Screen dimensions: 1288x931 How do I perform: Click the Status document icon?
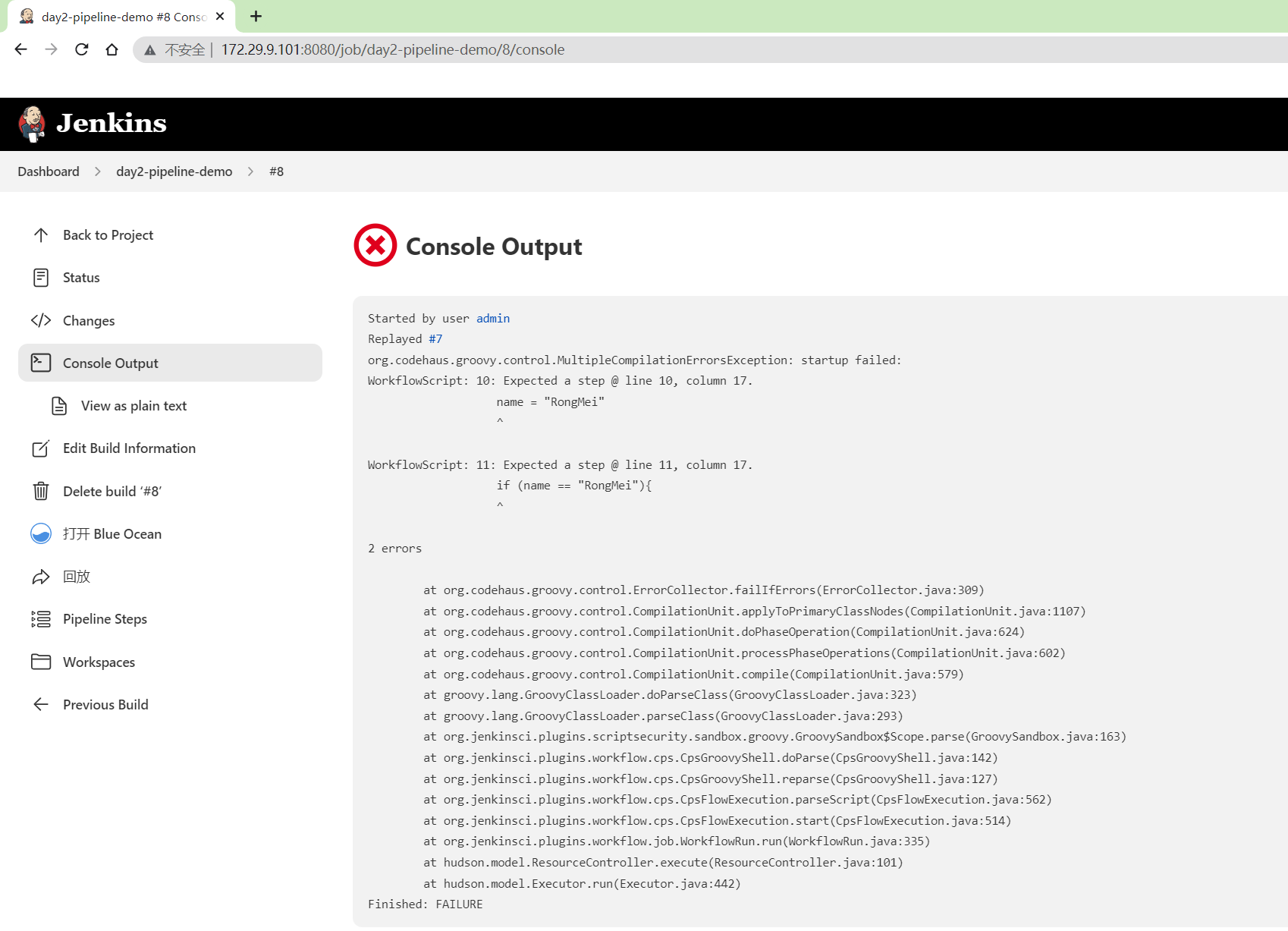coord(41,278)
